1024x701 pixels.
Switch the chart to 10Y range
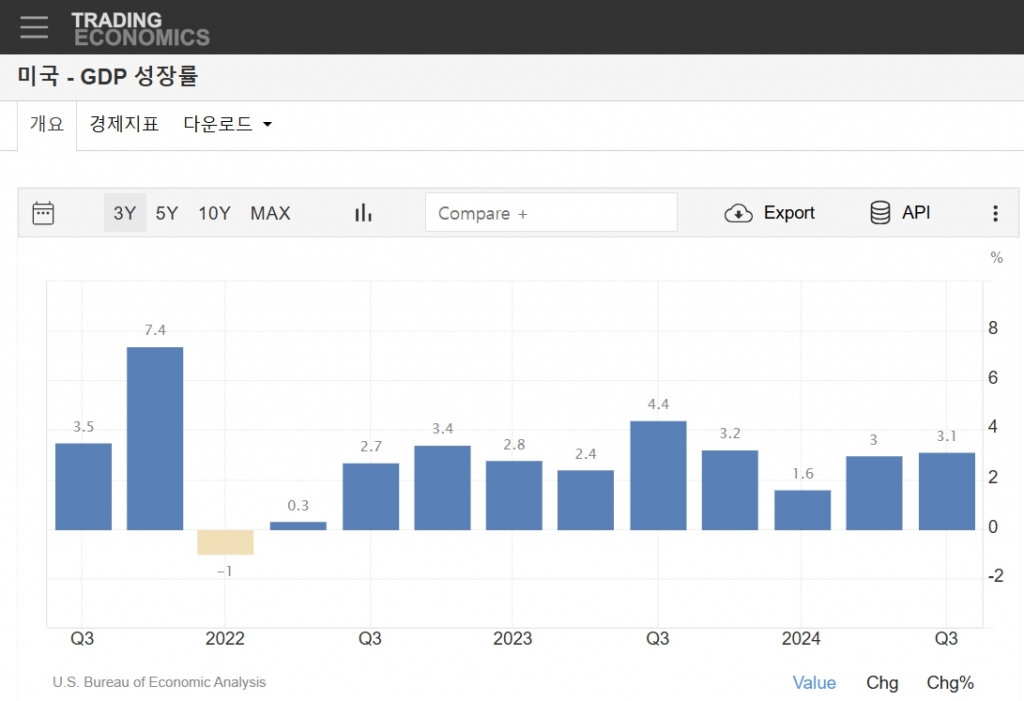click(x=214, y=213)
